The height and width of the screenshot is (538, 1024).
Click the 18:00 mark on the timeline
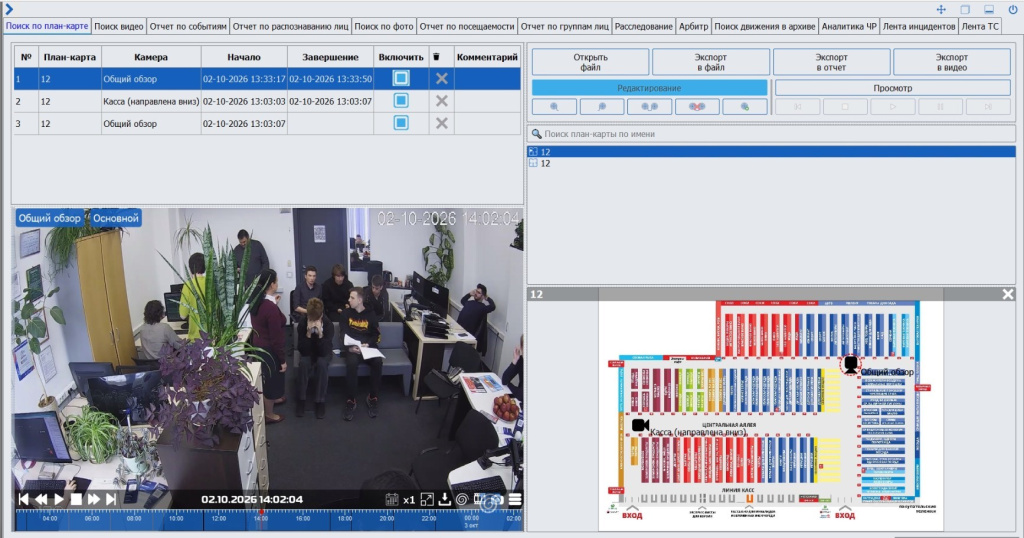pos(345,518)
